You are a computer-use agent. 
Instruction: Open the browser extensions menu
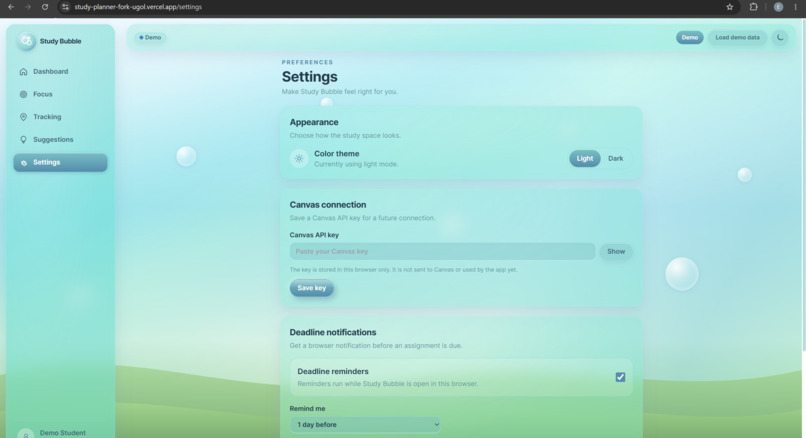tap(753, 7)
